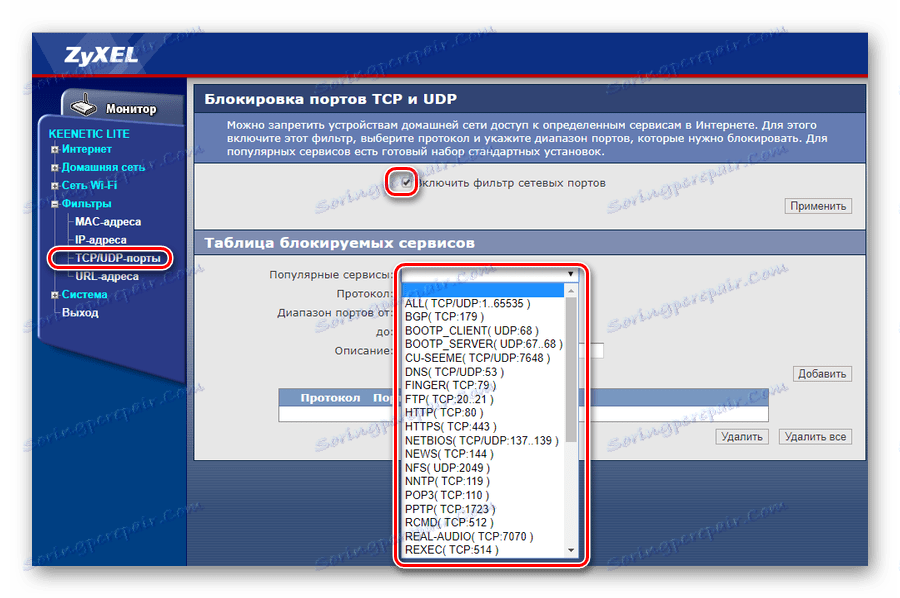Select BGP( TCP:179 ) option
The image size is (900, 598).
pyautogui.click(x=483, y=317)
